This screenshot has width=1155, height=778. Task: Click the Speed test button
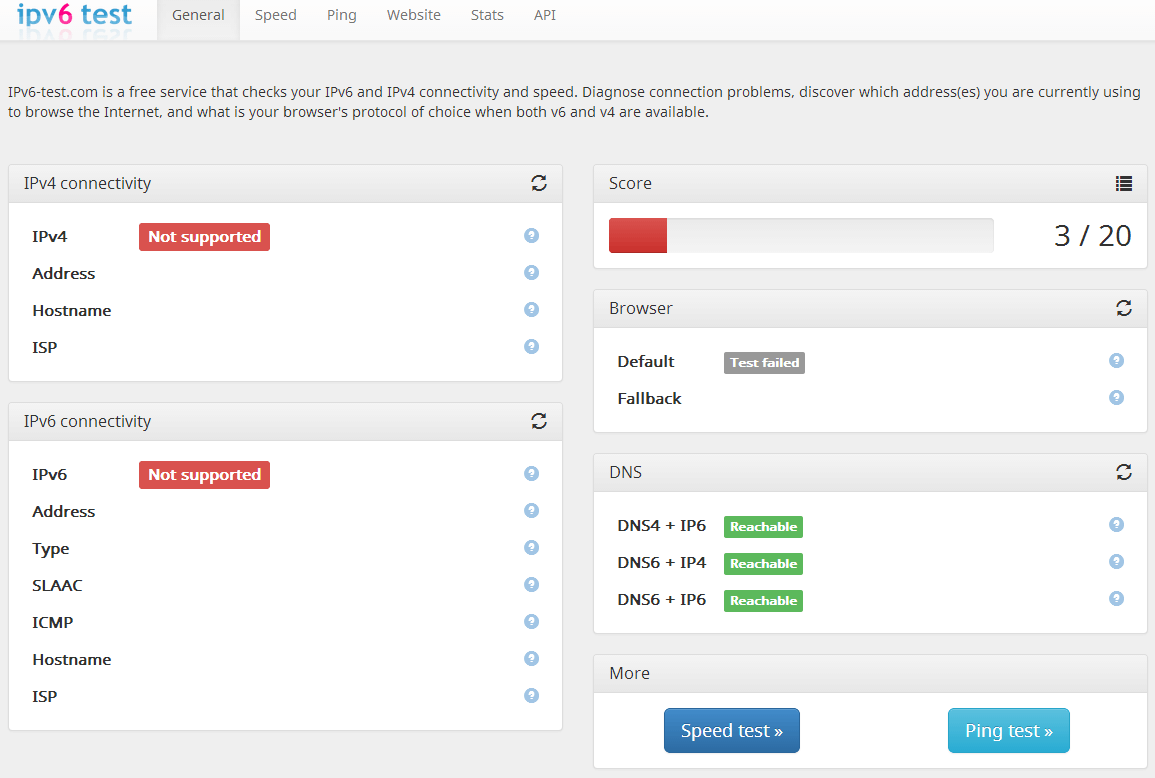click(731, 731)
